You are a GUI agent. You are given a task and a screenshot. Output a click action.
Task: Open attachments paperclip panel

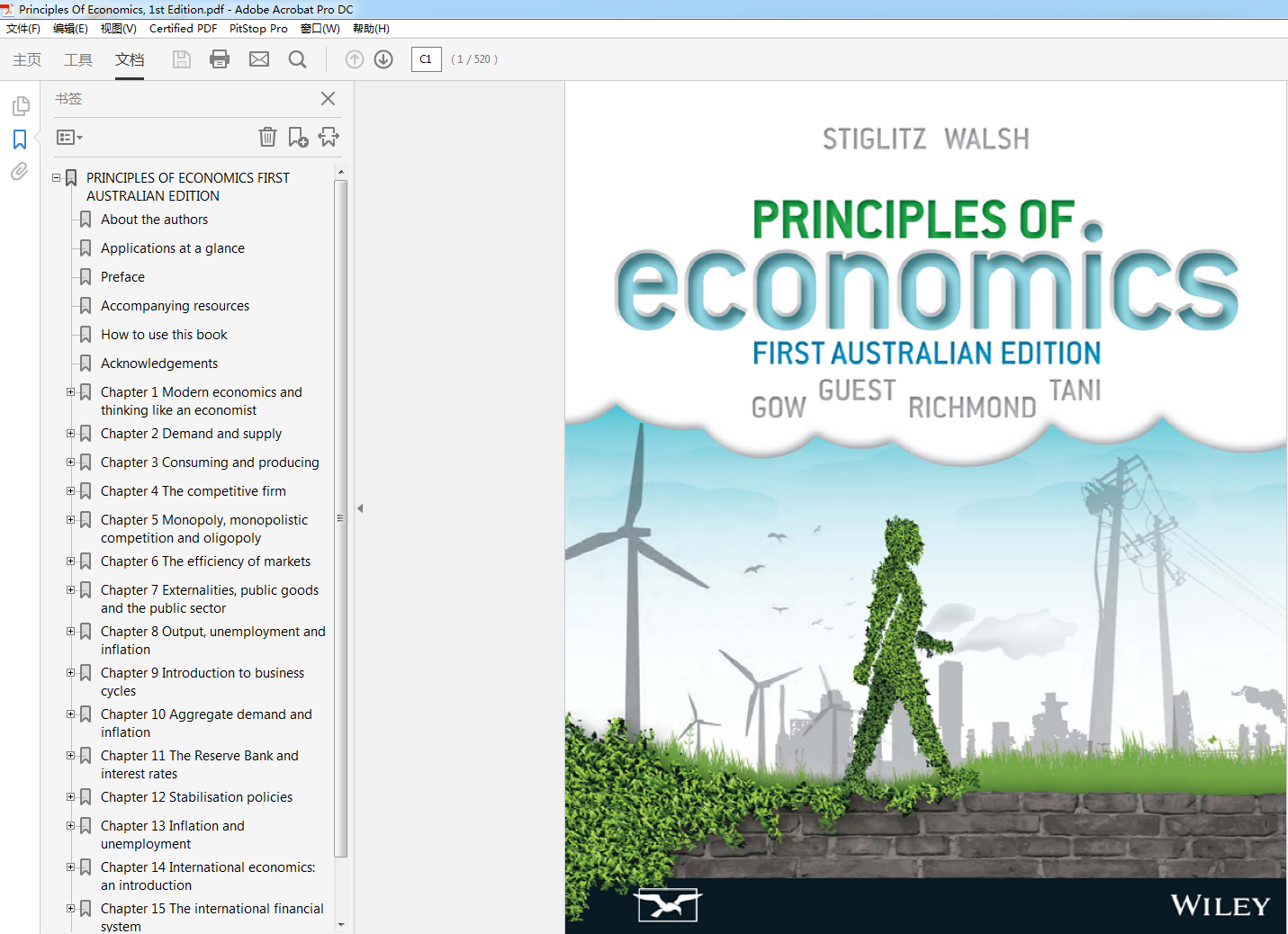click(20, 171)
